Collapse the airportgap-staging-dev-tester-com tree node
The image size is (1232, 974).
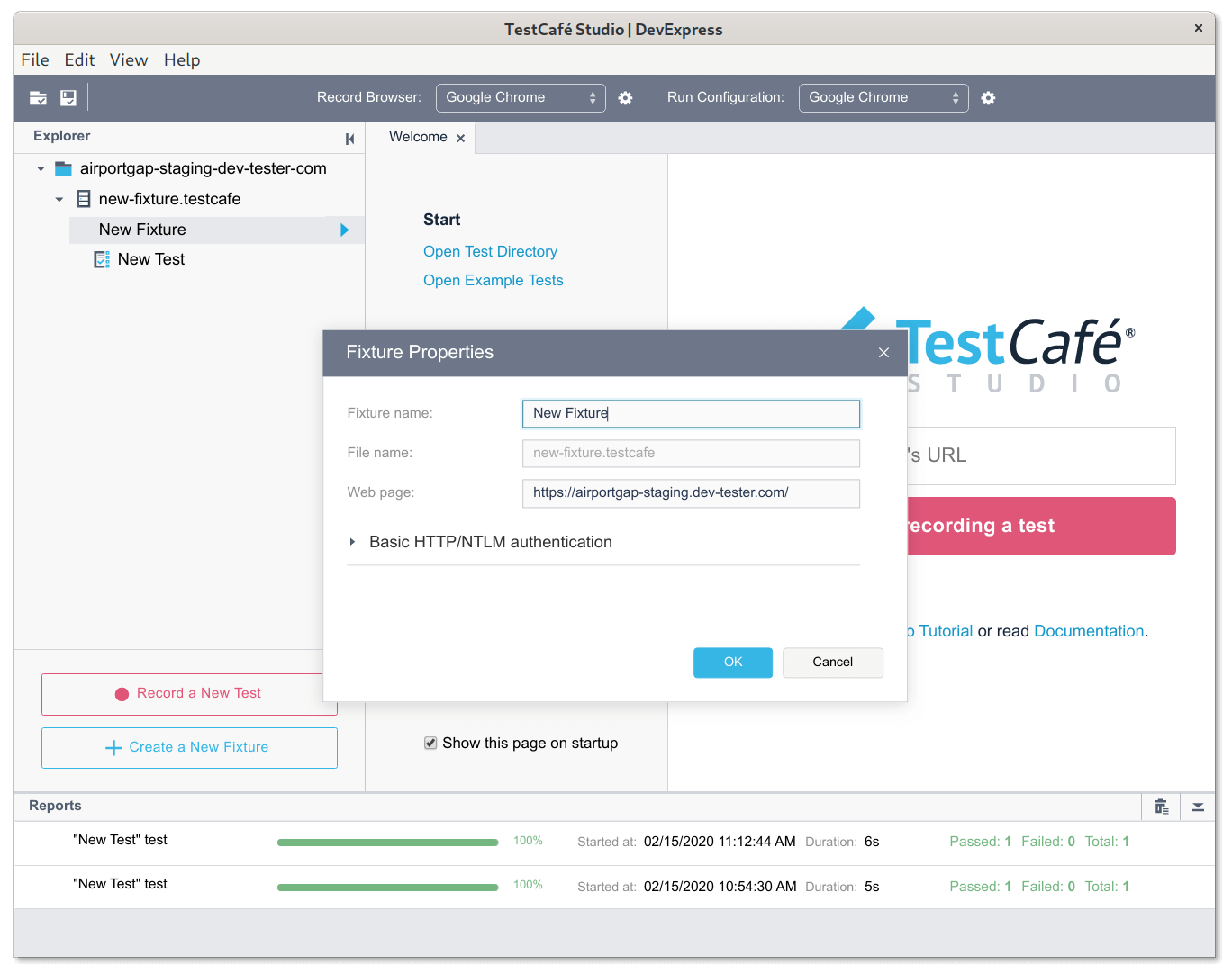(41, 168)
